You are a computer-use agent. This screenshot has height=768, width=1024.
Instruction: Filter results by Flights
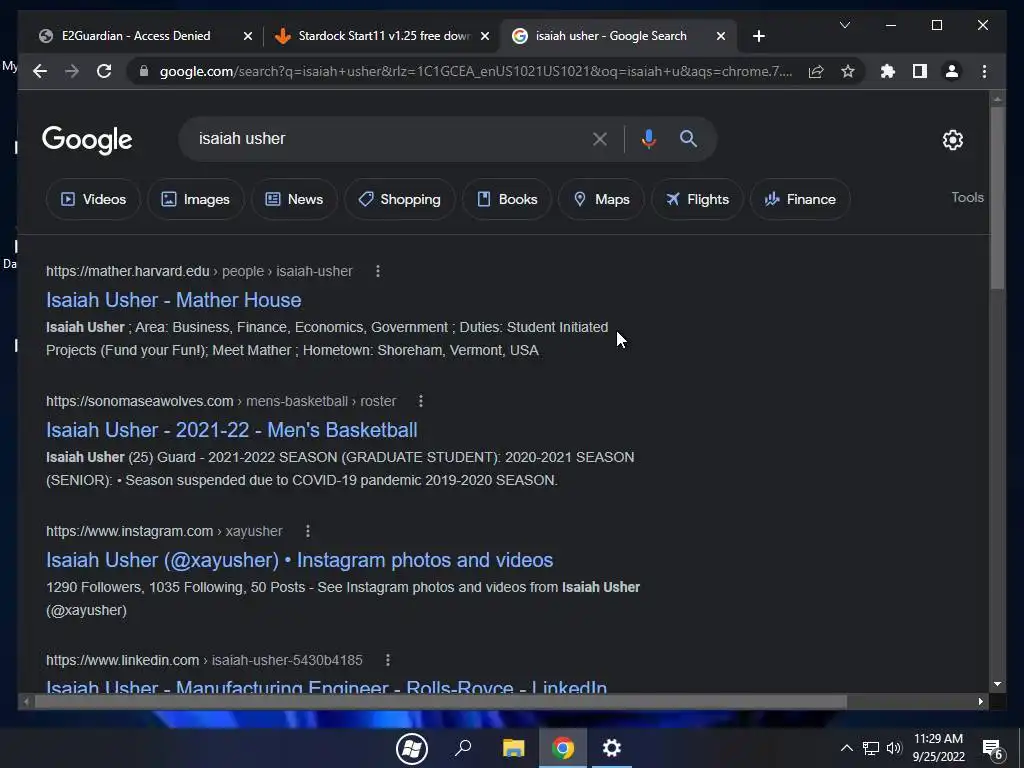click(697, 199)
